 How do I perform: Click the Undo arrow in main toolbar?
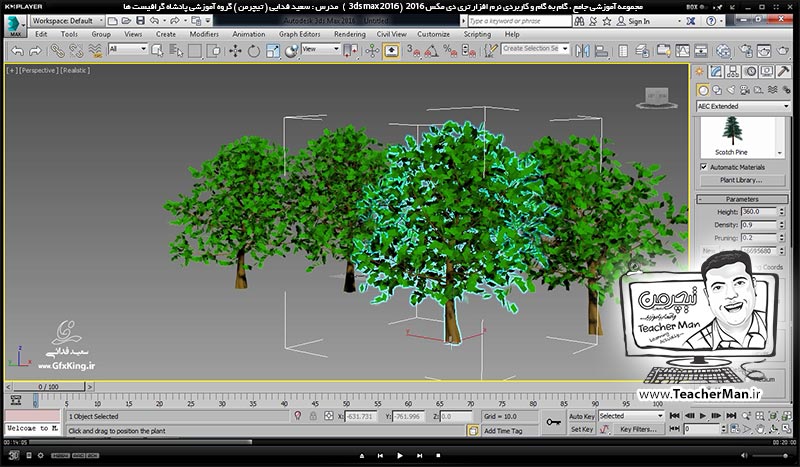(x=17, y=51)
